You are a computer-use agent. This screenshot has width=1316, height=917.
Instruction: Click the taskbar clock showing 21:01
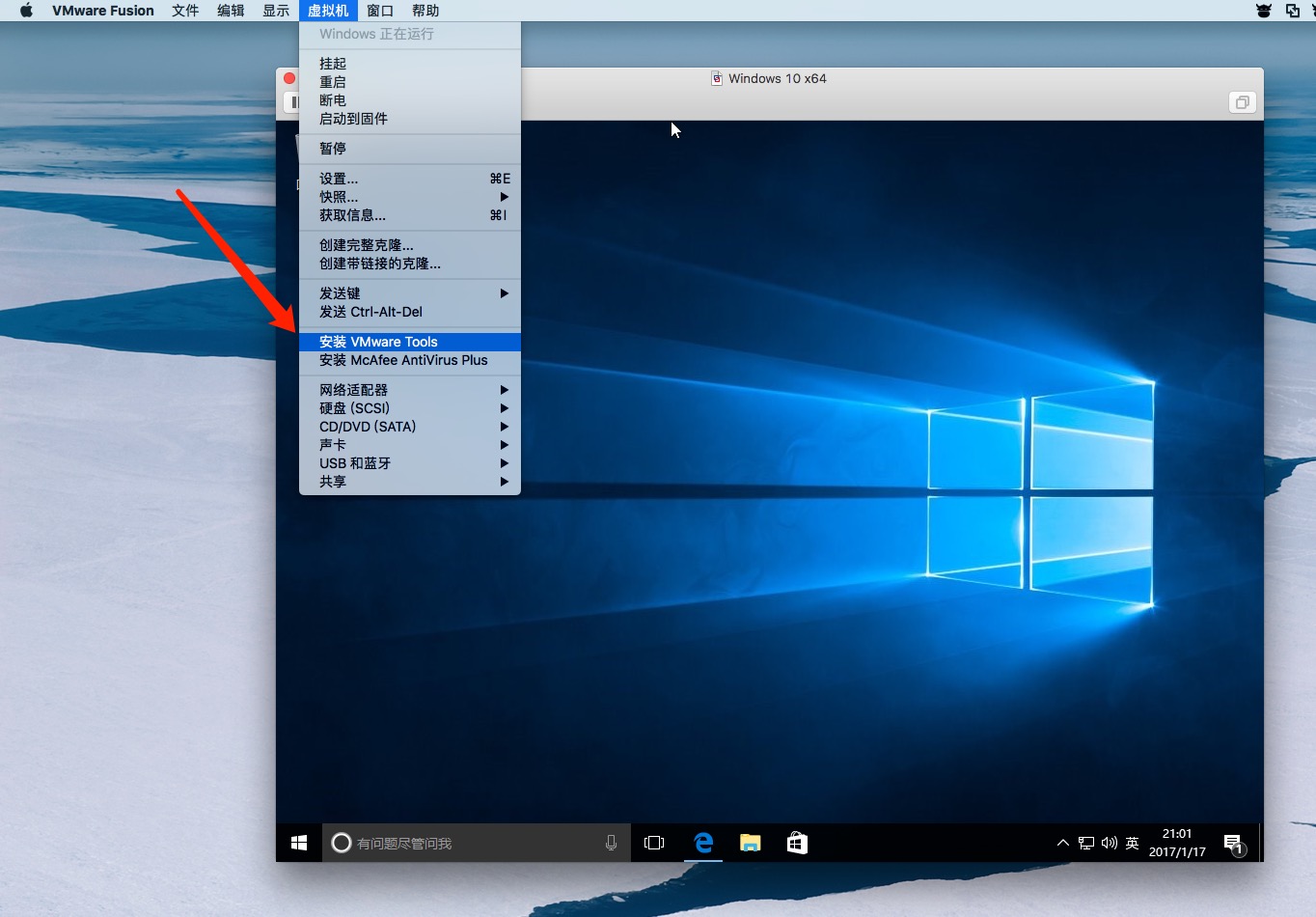(x=1177, y=843)
